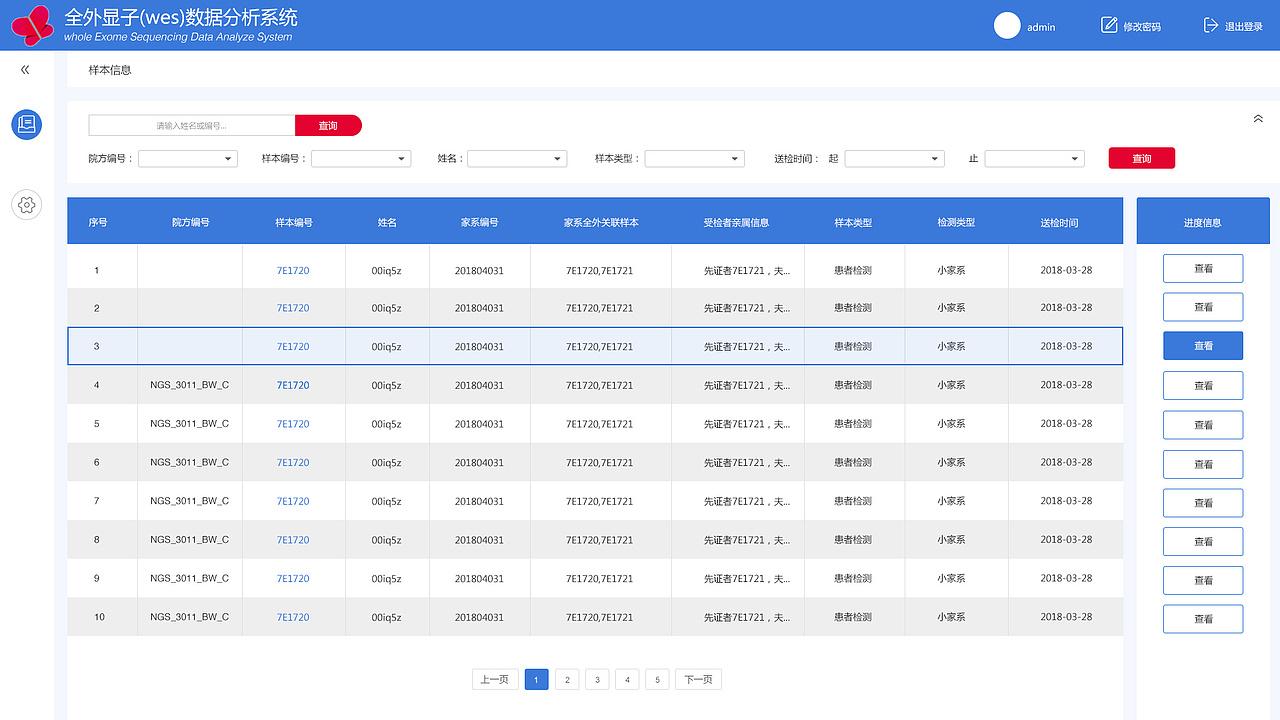Click the 送检时间 column header
The height and width of the screenshot is (720, 1280).
tap(1059, 222)
